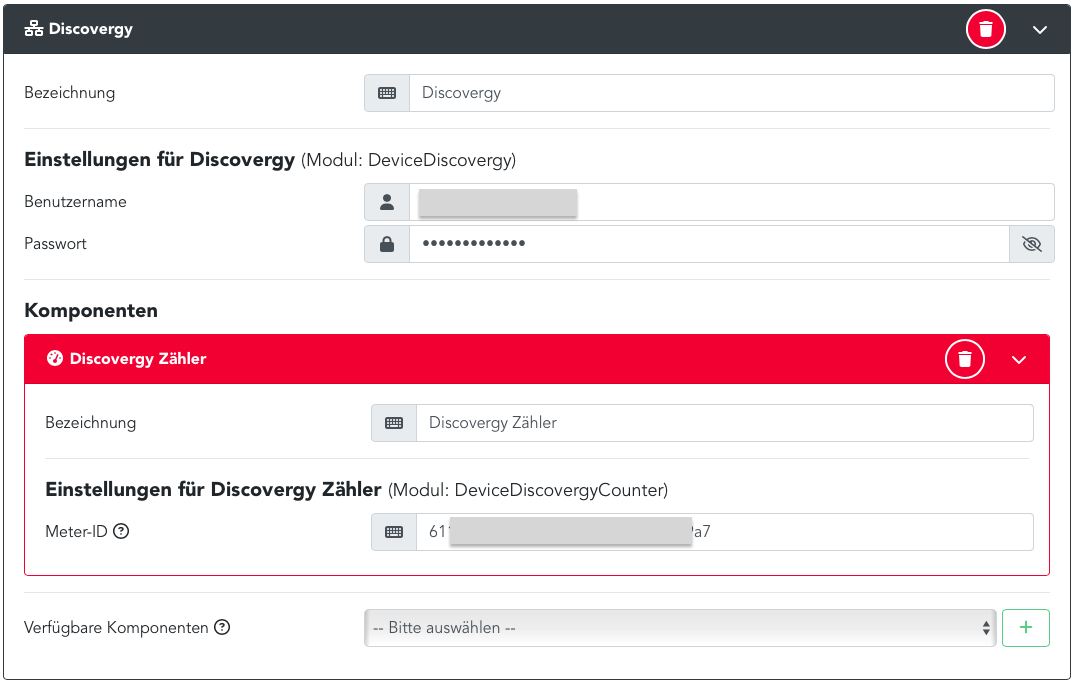Delete the Discovergy device with trash icon
The image size is (1075, 685).
985,29
